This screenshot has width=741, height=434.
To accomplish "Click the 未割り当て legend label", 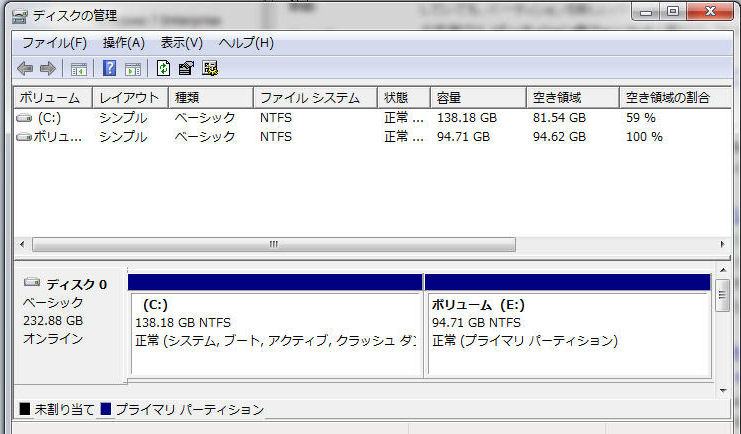I will point(64,409).
